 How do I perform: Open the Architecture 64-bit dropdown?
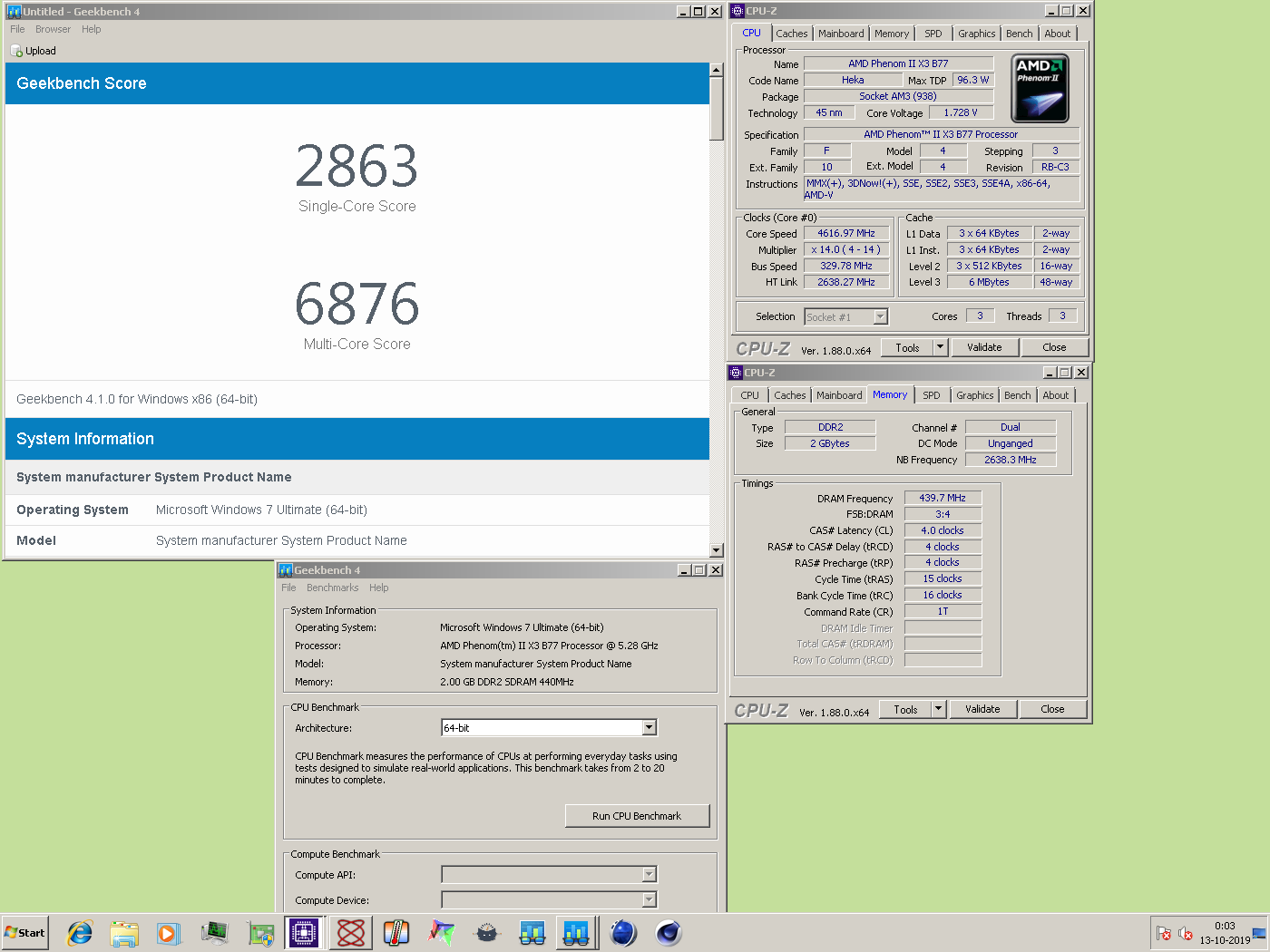pyautogui.click(x=650, y=727)
